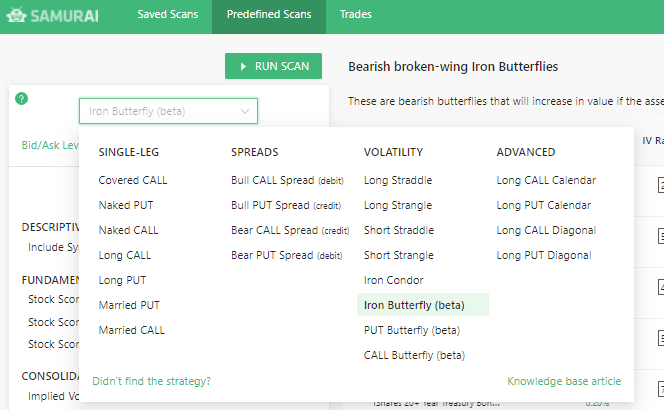This screenshot has width=664, height=410.
Task: Click the CONSOLIDATED section label
Action: click(x=50, y=376)
